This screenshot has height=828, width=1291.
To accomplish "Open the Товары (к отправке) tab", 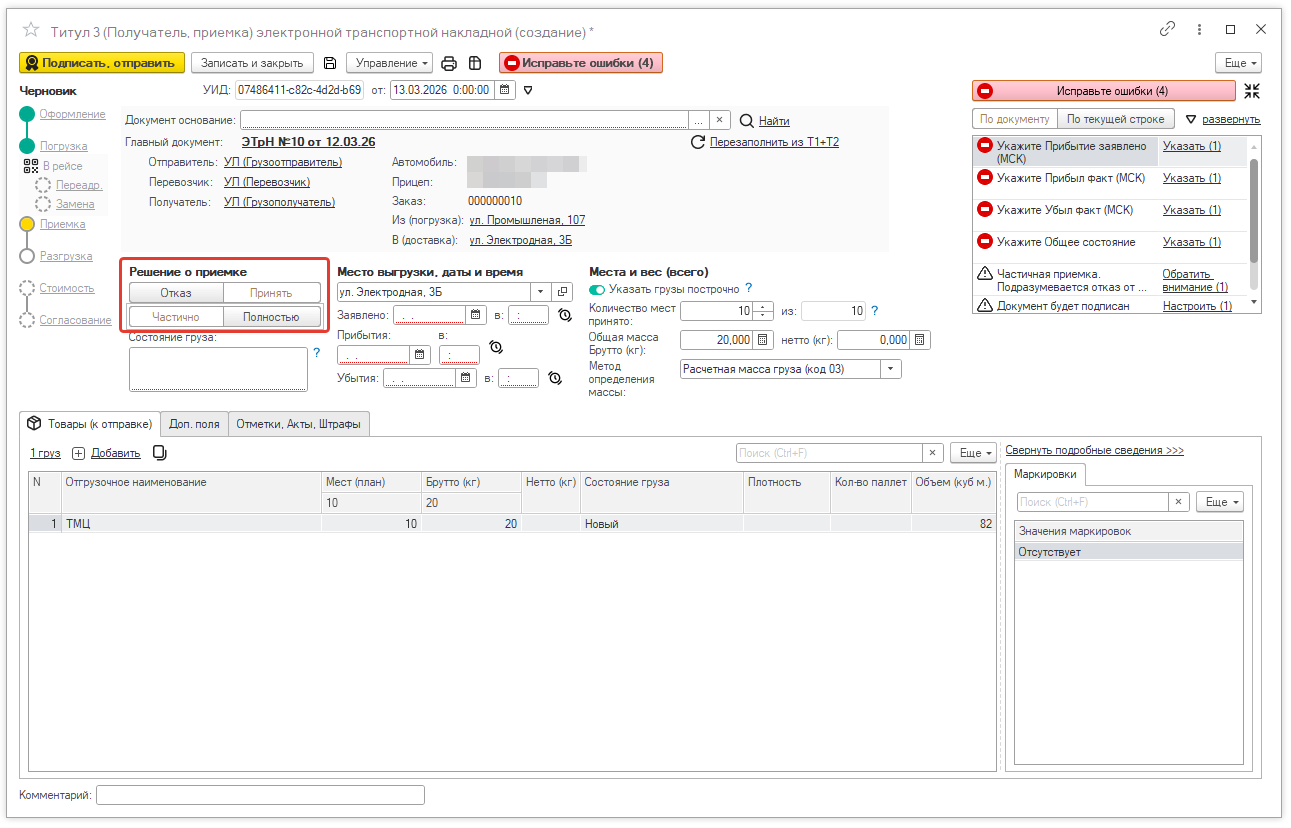I will tap(91, 423).
